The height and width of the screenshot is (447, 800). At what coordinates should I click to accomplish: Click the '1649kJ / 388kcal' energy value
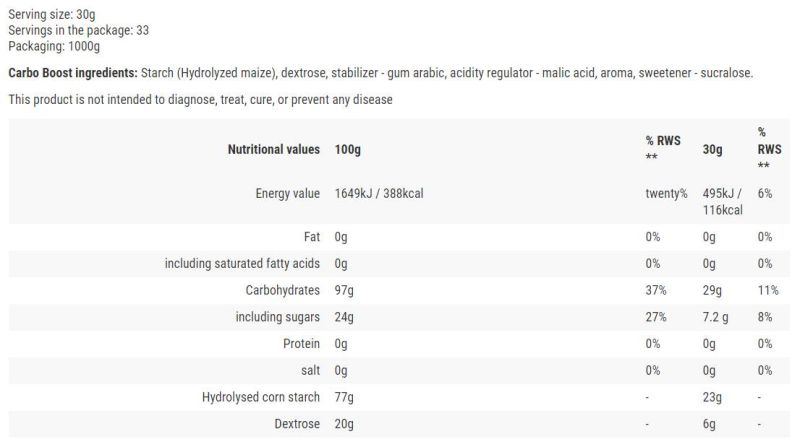click(x=379, y=193)
